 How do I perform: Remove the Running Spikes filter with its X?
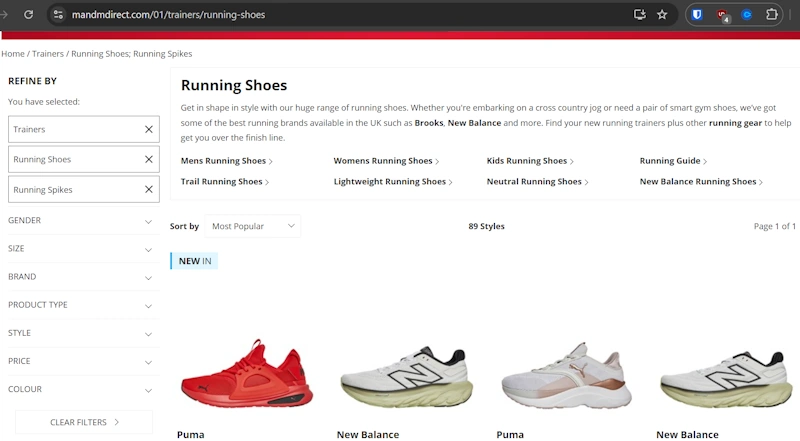tap(149, 189)
